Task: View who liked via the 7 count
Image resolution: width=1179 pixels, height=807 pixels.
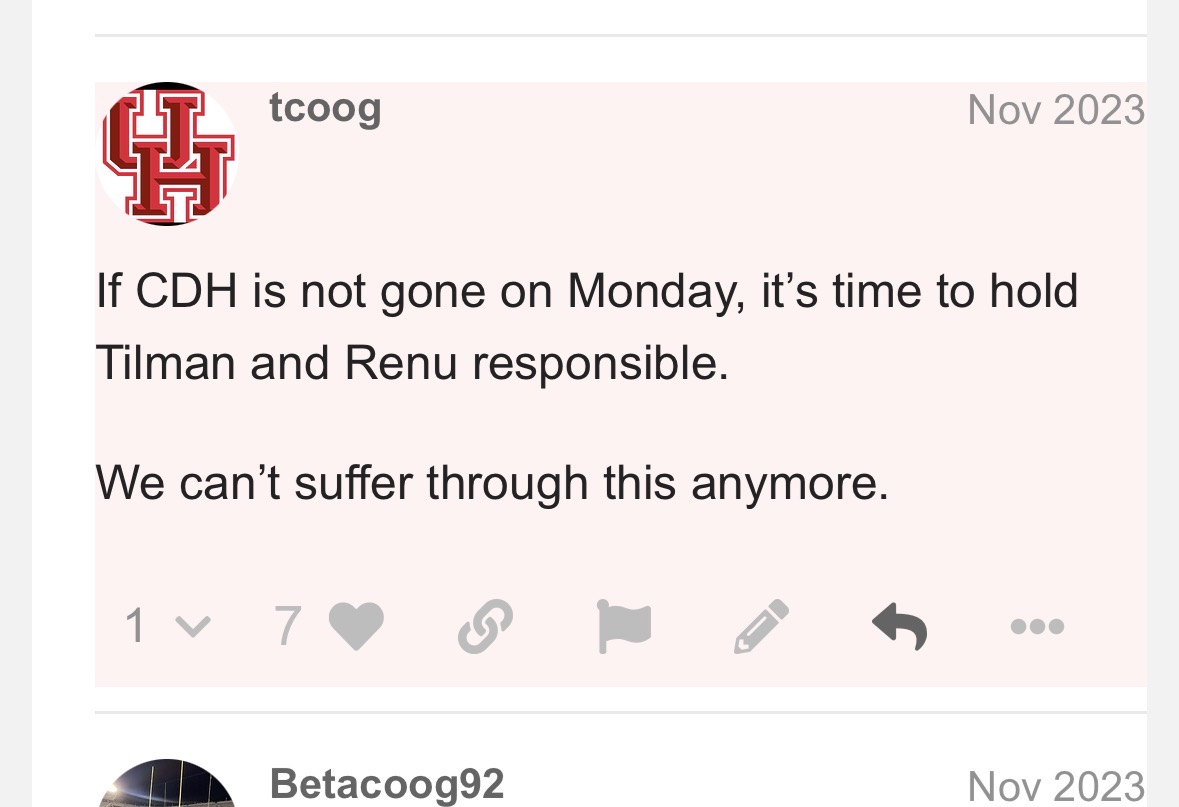Action: tap(287, 626)
